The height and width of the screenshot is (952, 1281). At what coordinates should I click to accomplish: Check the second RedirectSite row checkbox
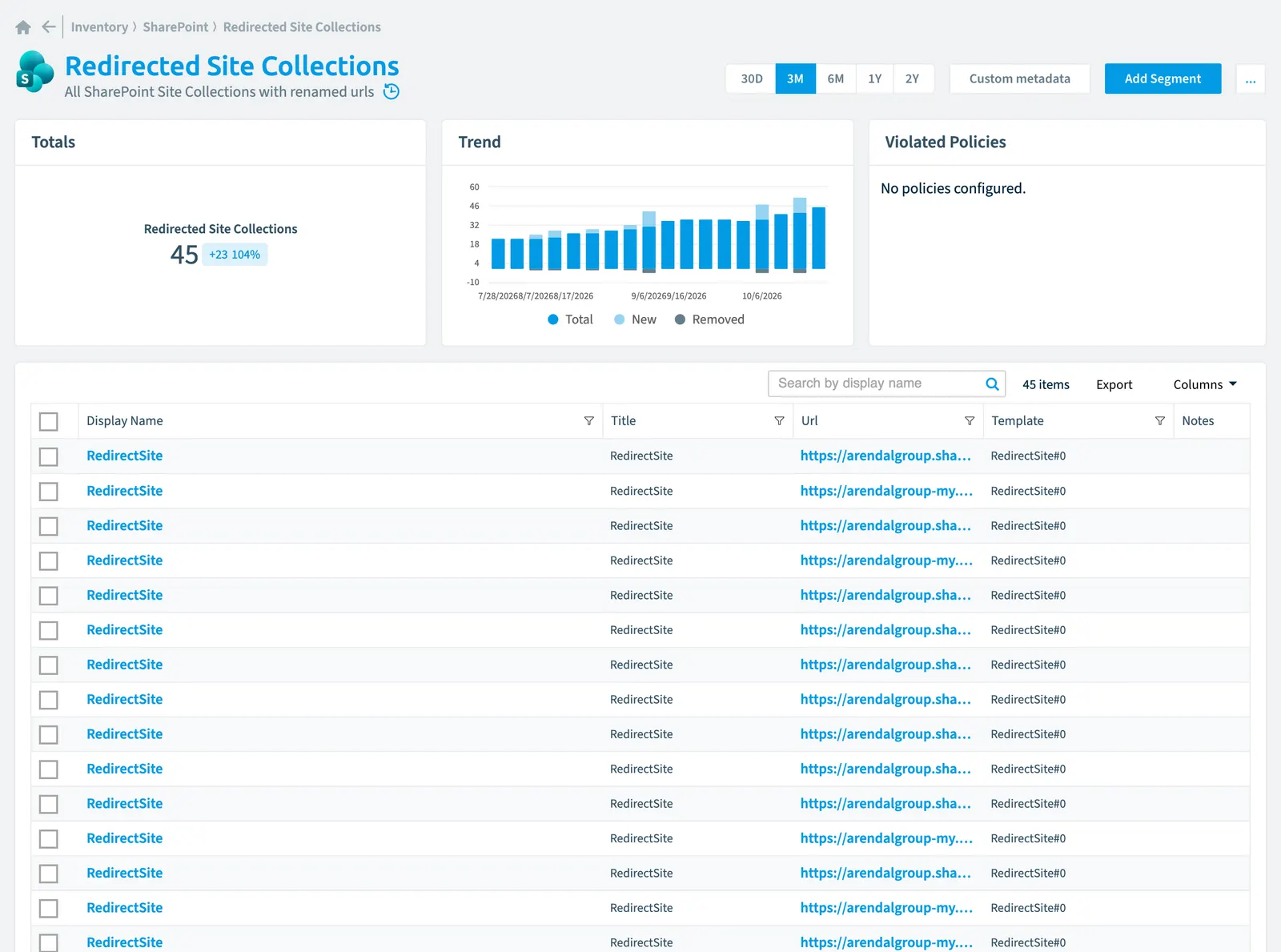pos(49,491)
